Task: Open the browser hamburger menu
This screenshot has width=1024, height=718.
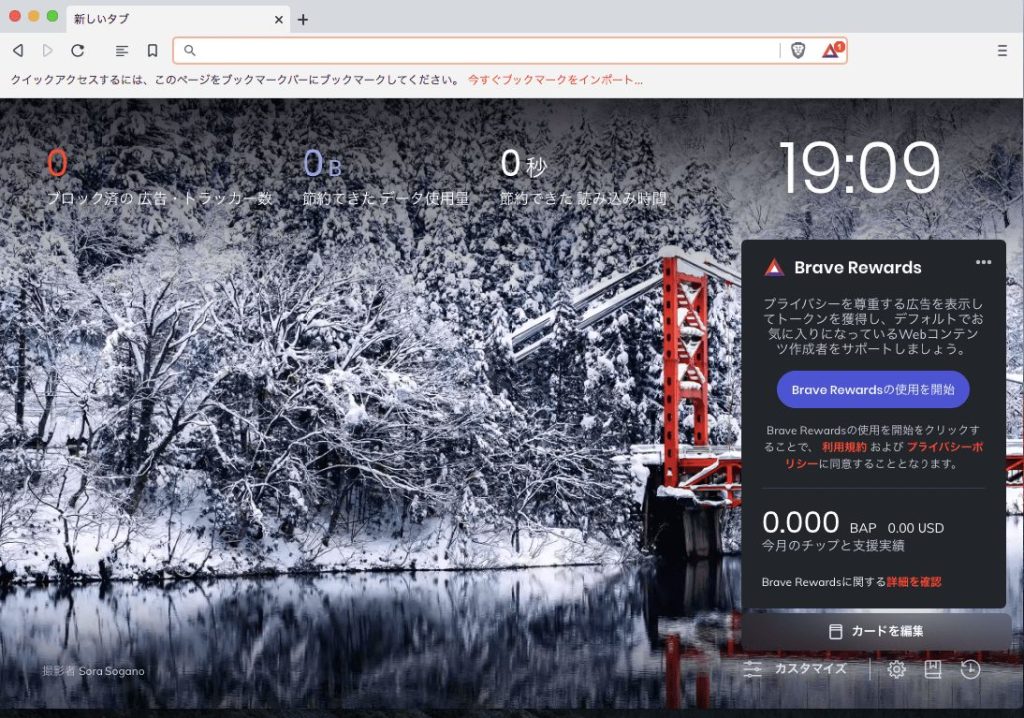Action: [x=1002, y=50]
